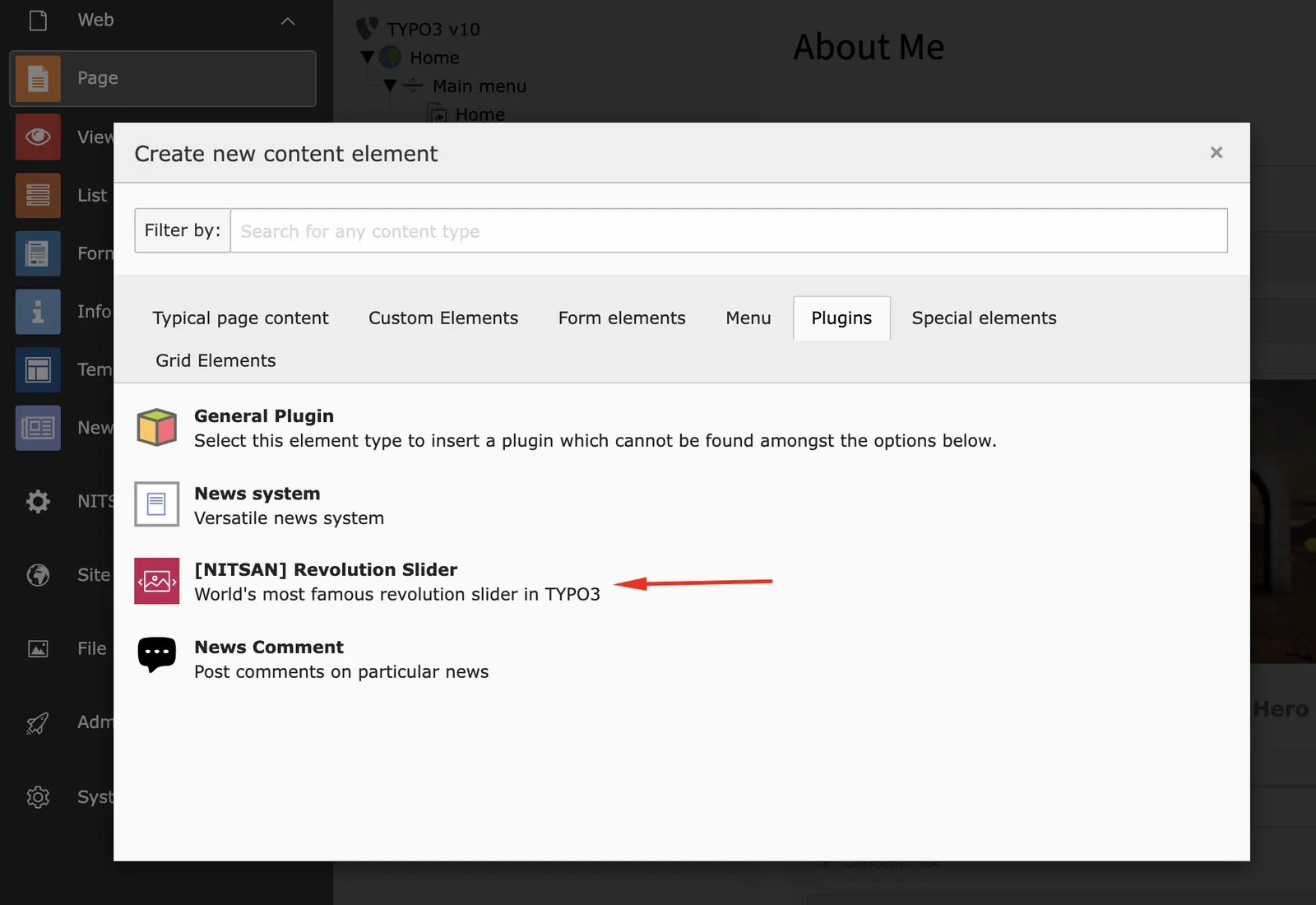This screenshot has width=1316, height=905.
Task: Select the Revolution Slider icon
Action: (x=157, y=581)
